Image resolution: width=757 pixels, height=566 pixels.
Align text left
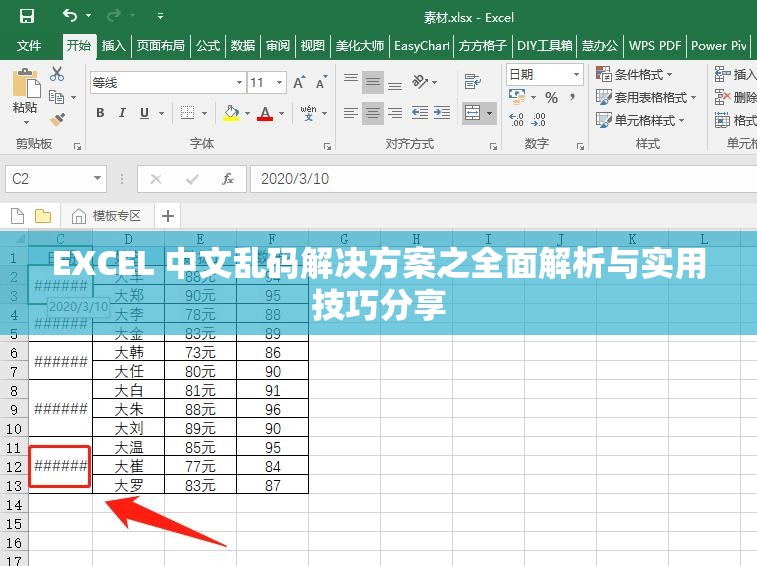pos(350,113)
